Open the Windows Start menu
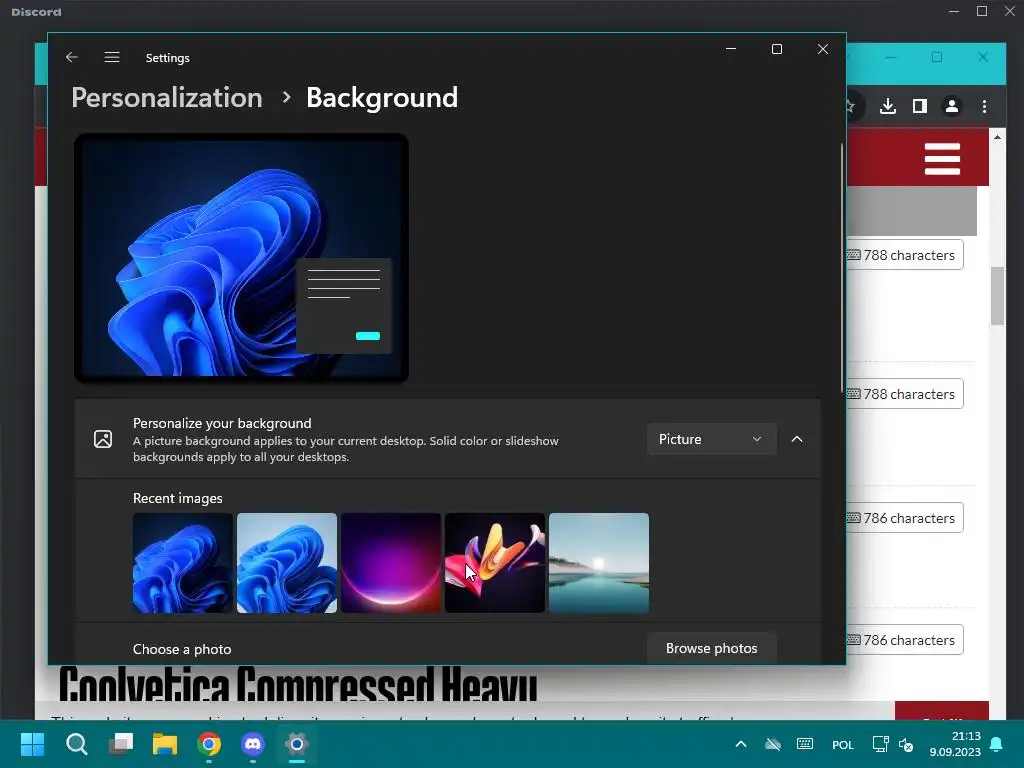Viewport: 1024px width, 768px height. click(x=32, y=744)
